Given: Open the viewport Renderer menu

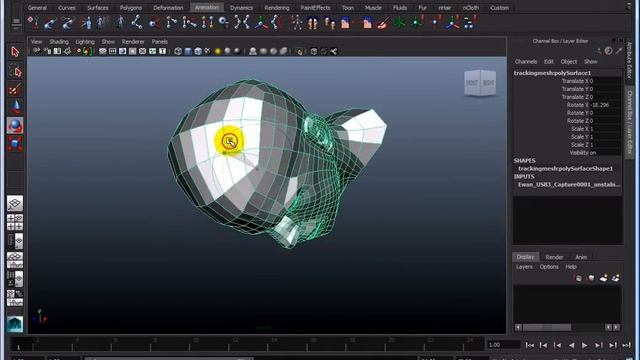Looking at the screenshot, I should coord(133,42).
